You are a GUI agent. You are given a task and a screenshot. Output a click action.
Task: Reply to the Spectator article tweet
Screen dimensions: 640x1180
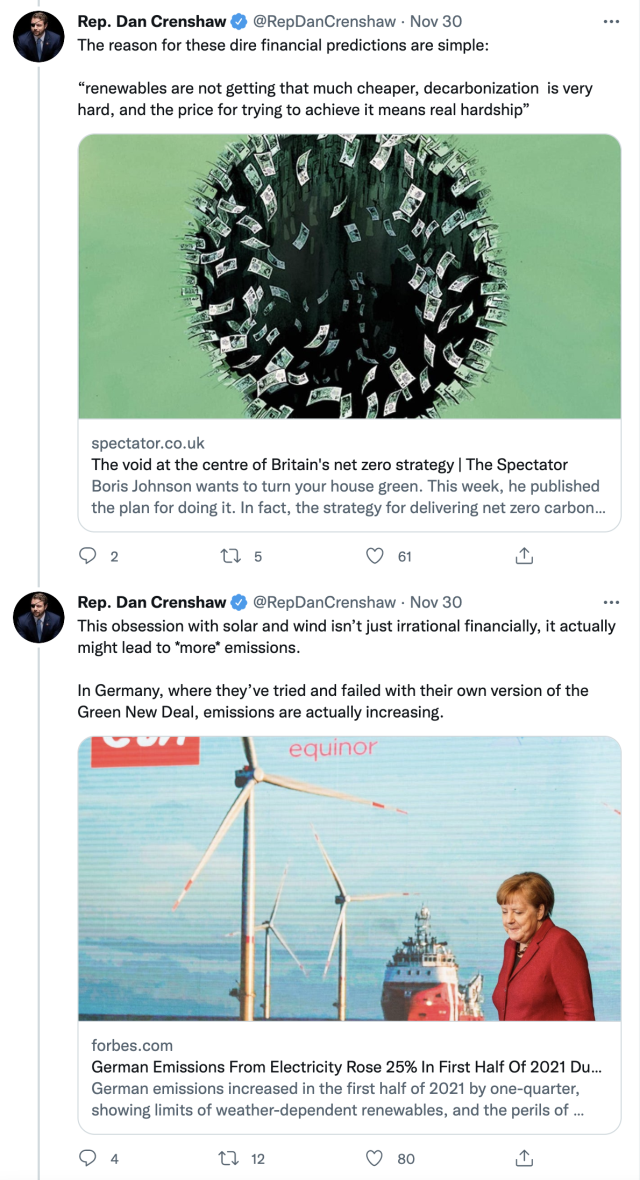point(88,556)
